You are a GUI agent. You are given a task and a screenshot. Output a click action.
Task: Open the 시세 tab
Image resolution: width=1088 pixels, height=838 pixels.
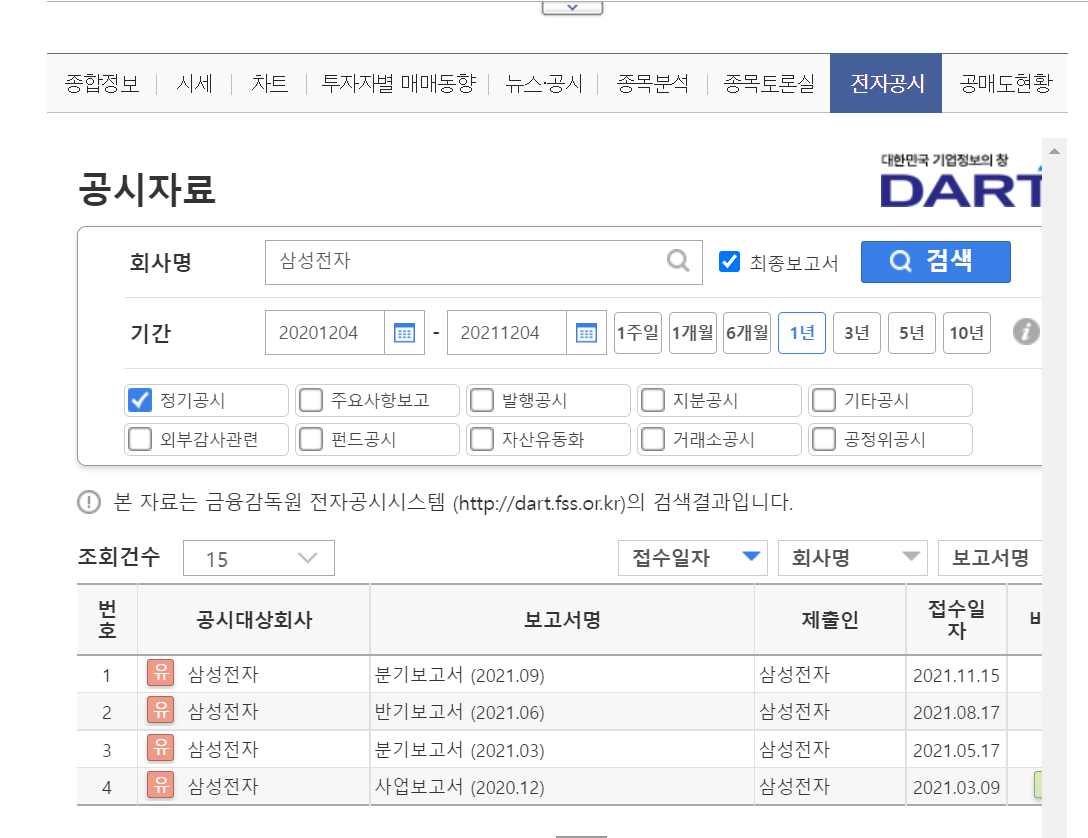pos(194,83)
